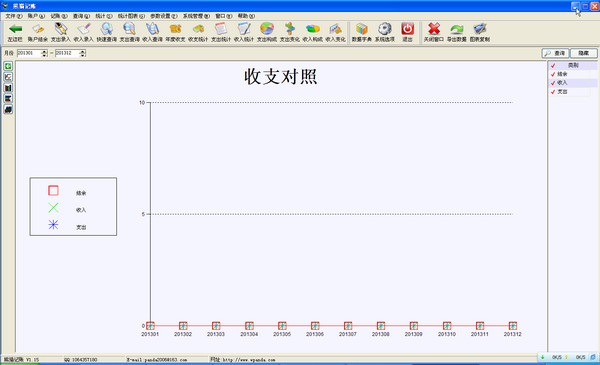Open the 系统管理 menu
Viewport: 600px width, 365px height.
196,16
